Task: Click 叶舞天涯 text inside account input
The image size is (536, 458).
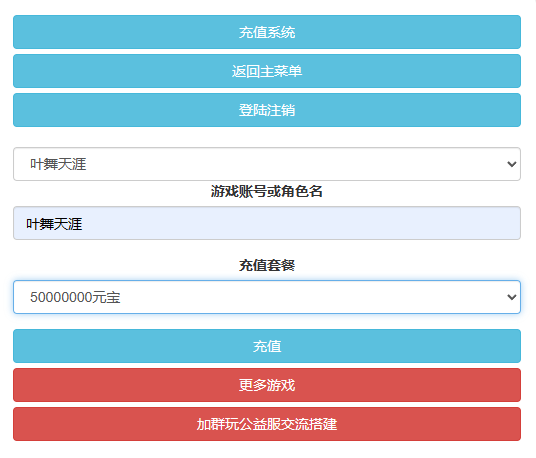Action: [54, 224]
